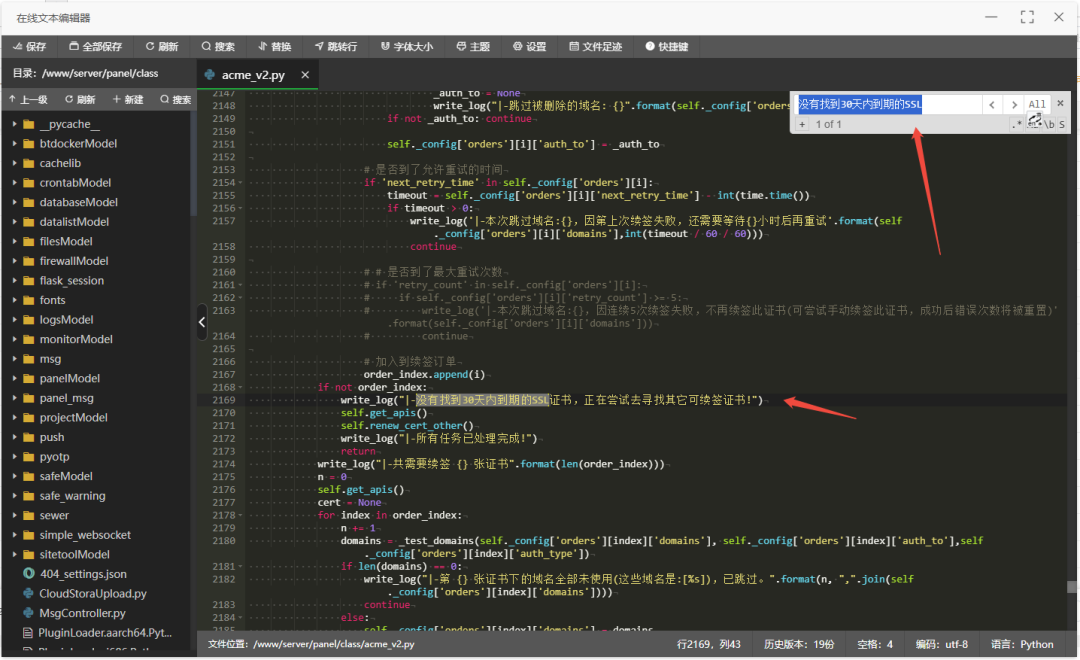Open 跳转行 (go to line) tool
1080x660 pixels.
(x=336, y=47)
